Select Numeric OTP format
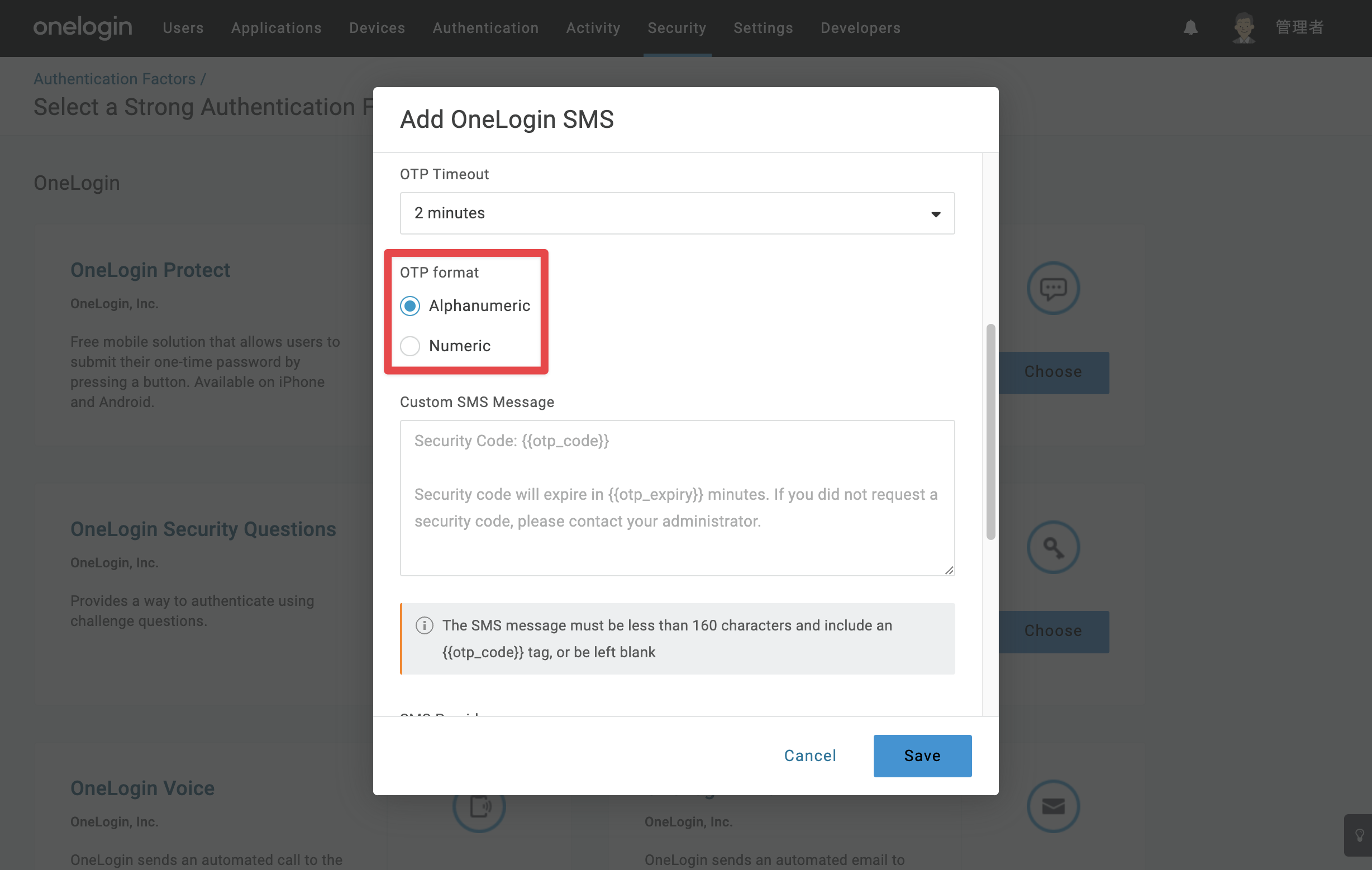 click(409, 346)
